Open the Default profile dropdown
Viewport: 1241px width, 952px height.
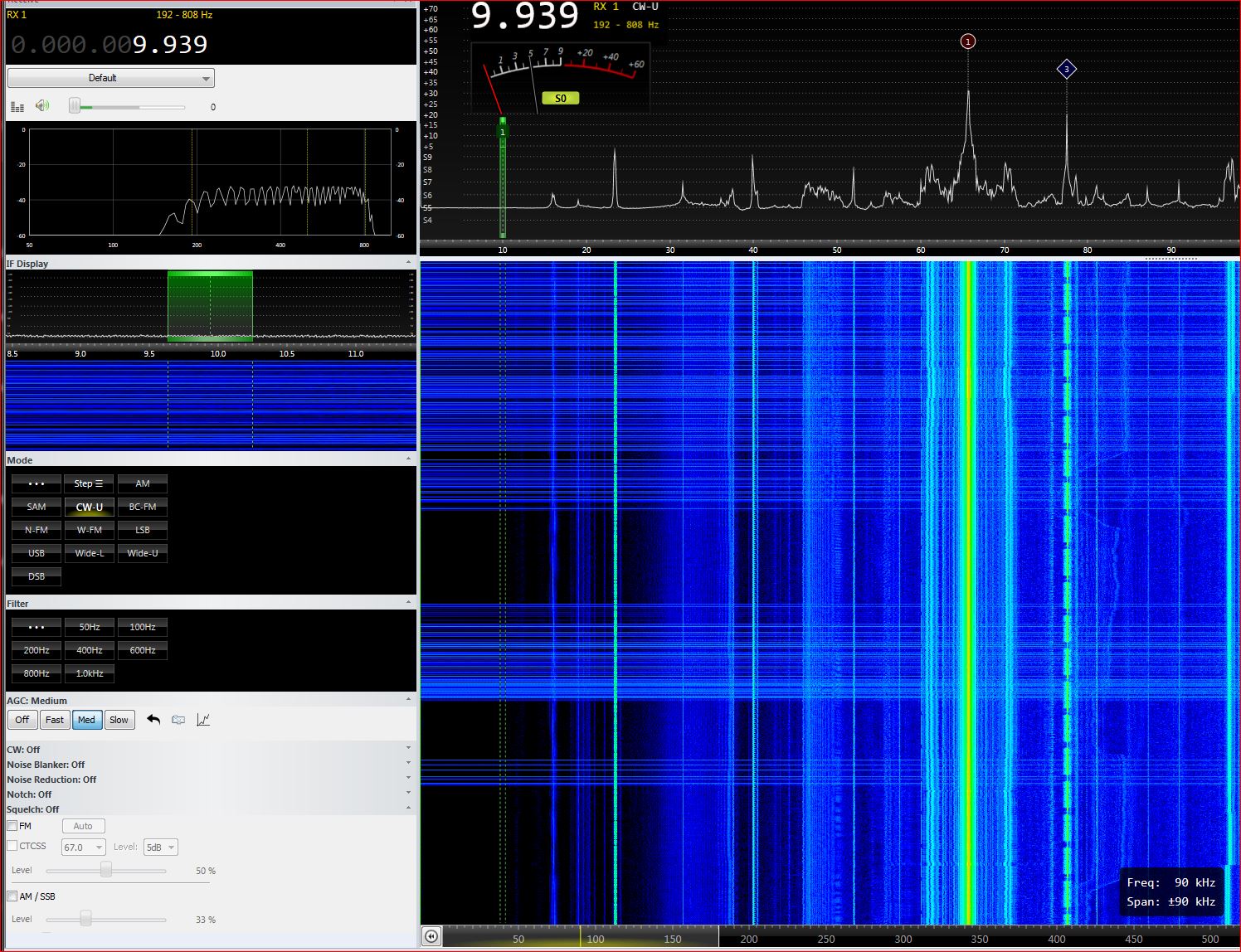111,78
